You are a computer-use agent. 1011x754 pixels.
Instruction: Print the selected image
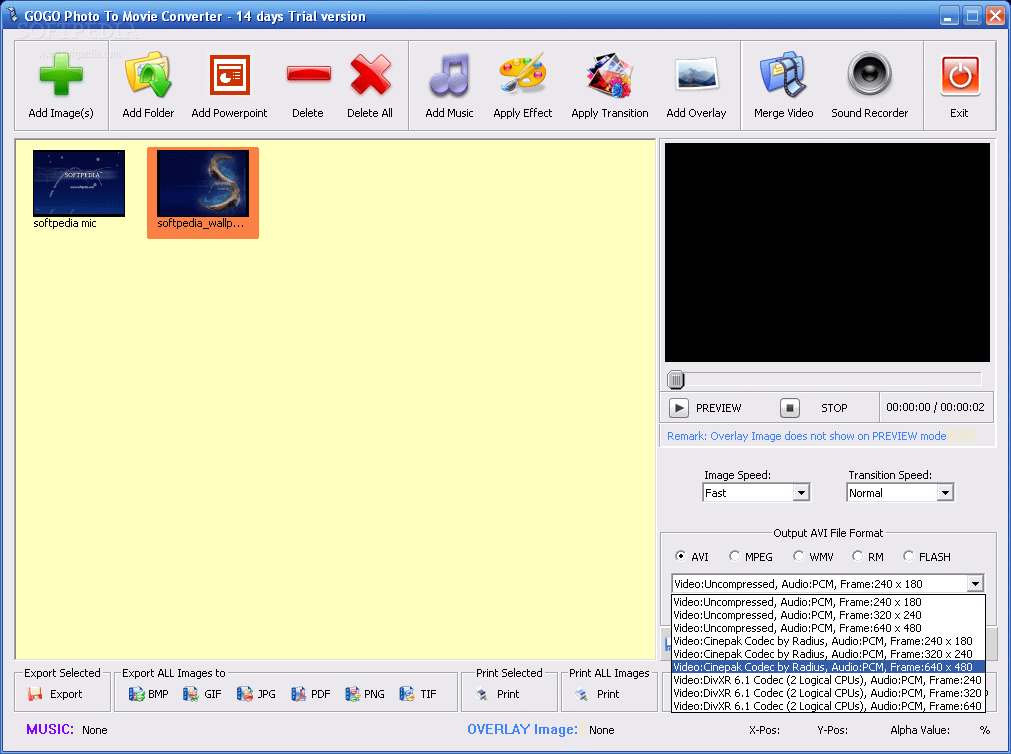(497, 694)
